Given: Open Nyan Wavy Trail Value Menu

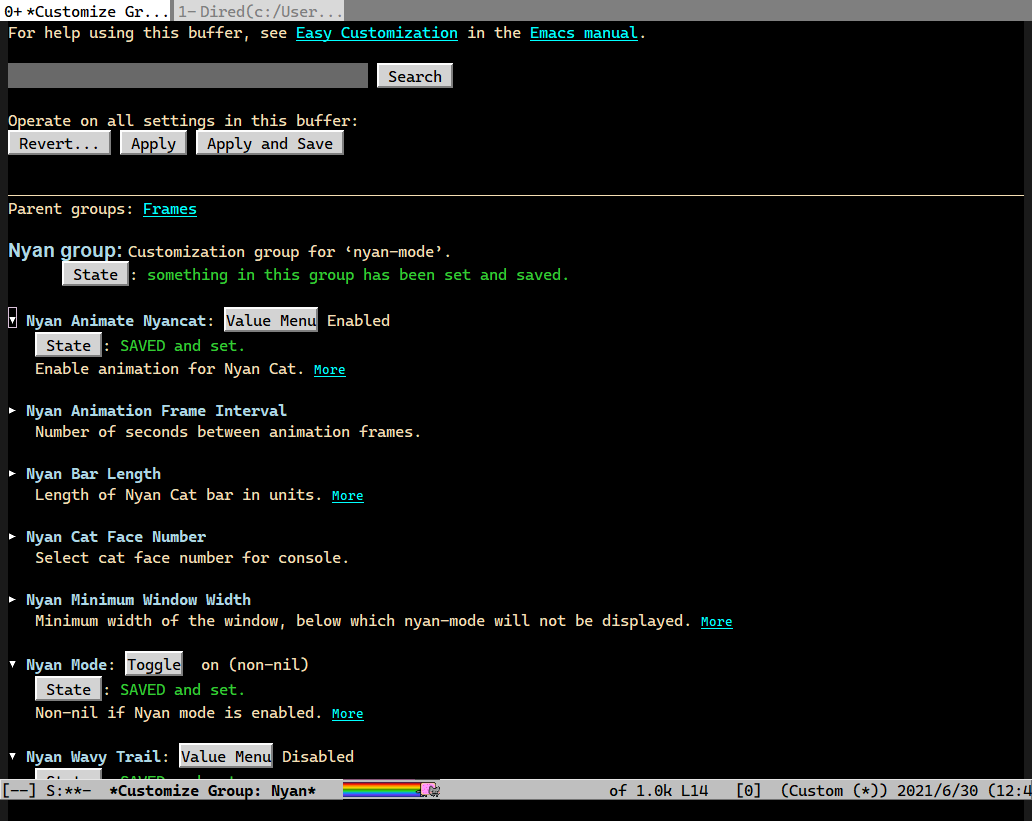Looking at the screenshot, I should point(226,756).
